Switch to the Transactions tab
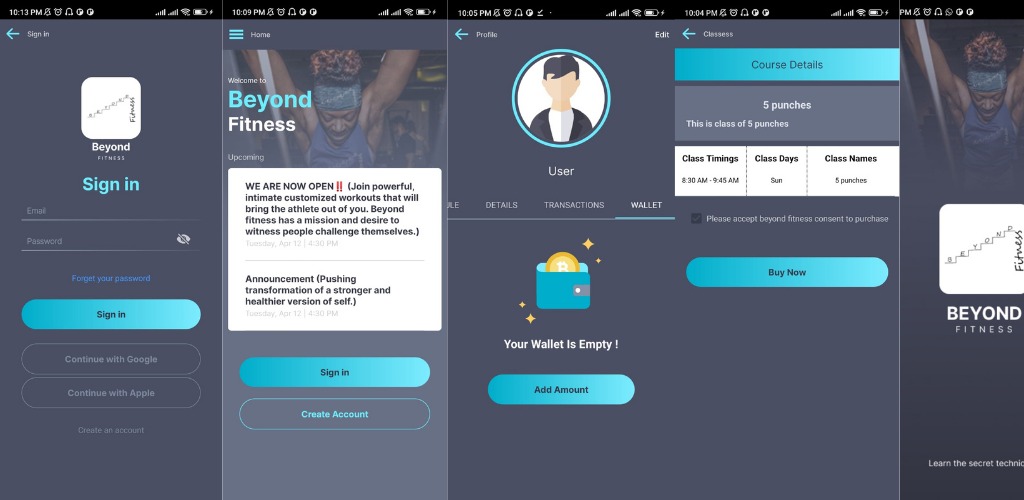Image resolution: width=1024 pixels, height=500 pixels. pyautogui.click(x=574, y=205)
